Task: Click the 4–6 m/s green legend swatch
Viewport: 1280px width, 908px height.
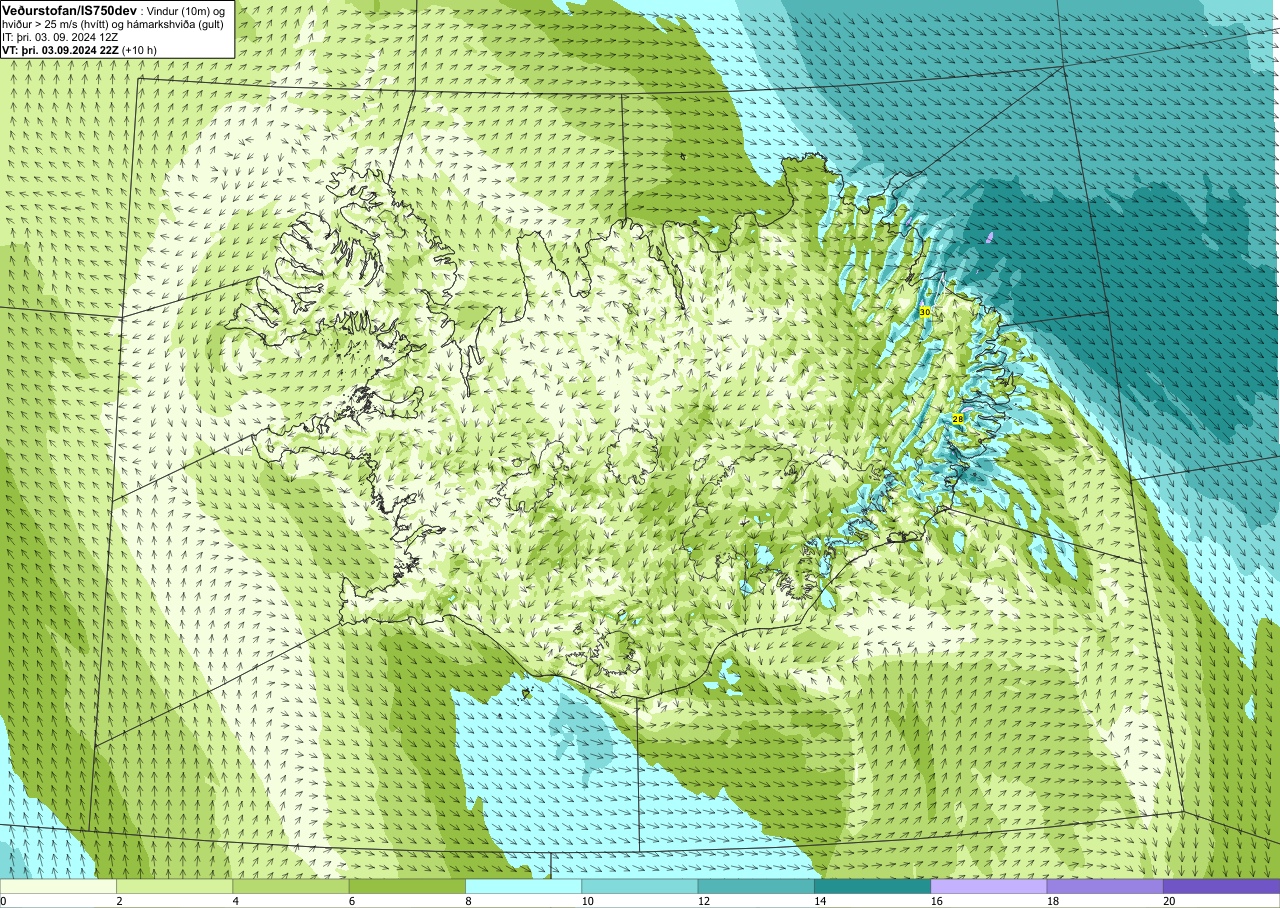Action: (x=291, y=886)
